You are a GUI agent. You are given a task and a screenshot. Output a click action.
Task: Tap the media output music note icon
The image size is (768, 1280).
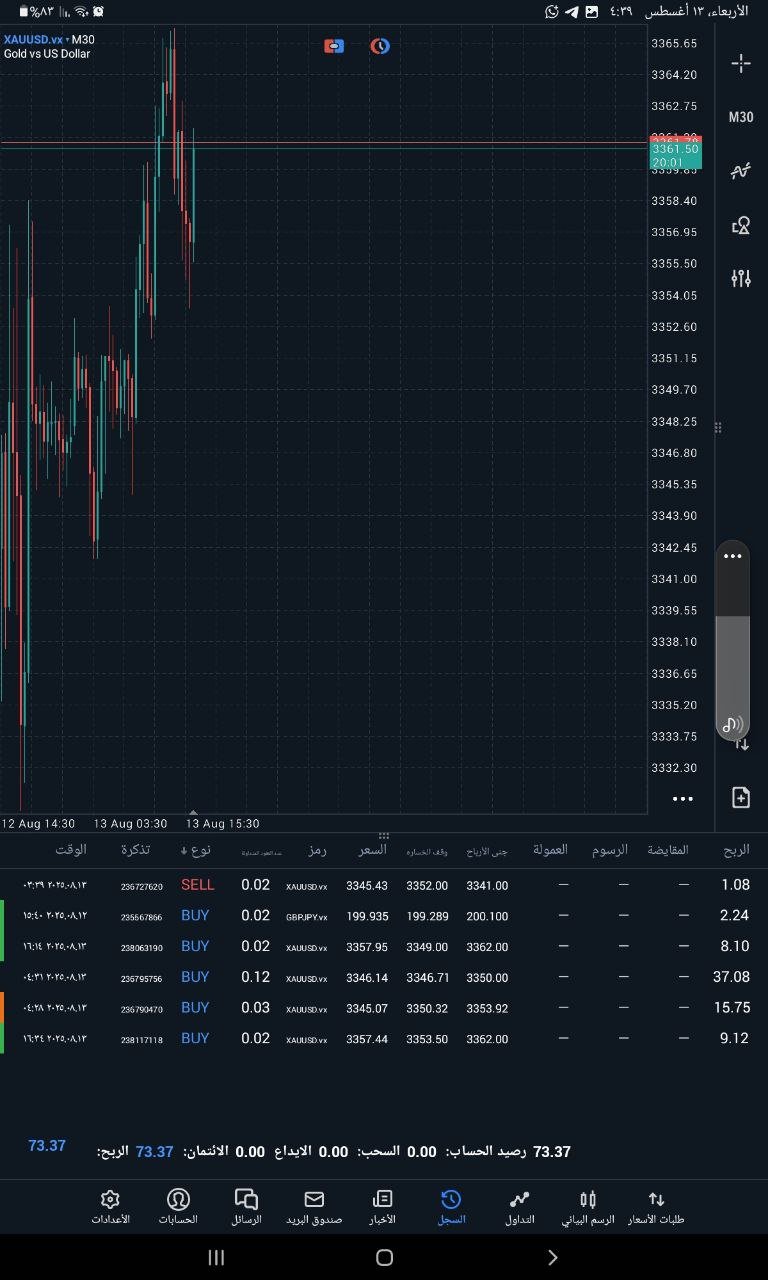point(733,724)
